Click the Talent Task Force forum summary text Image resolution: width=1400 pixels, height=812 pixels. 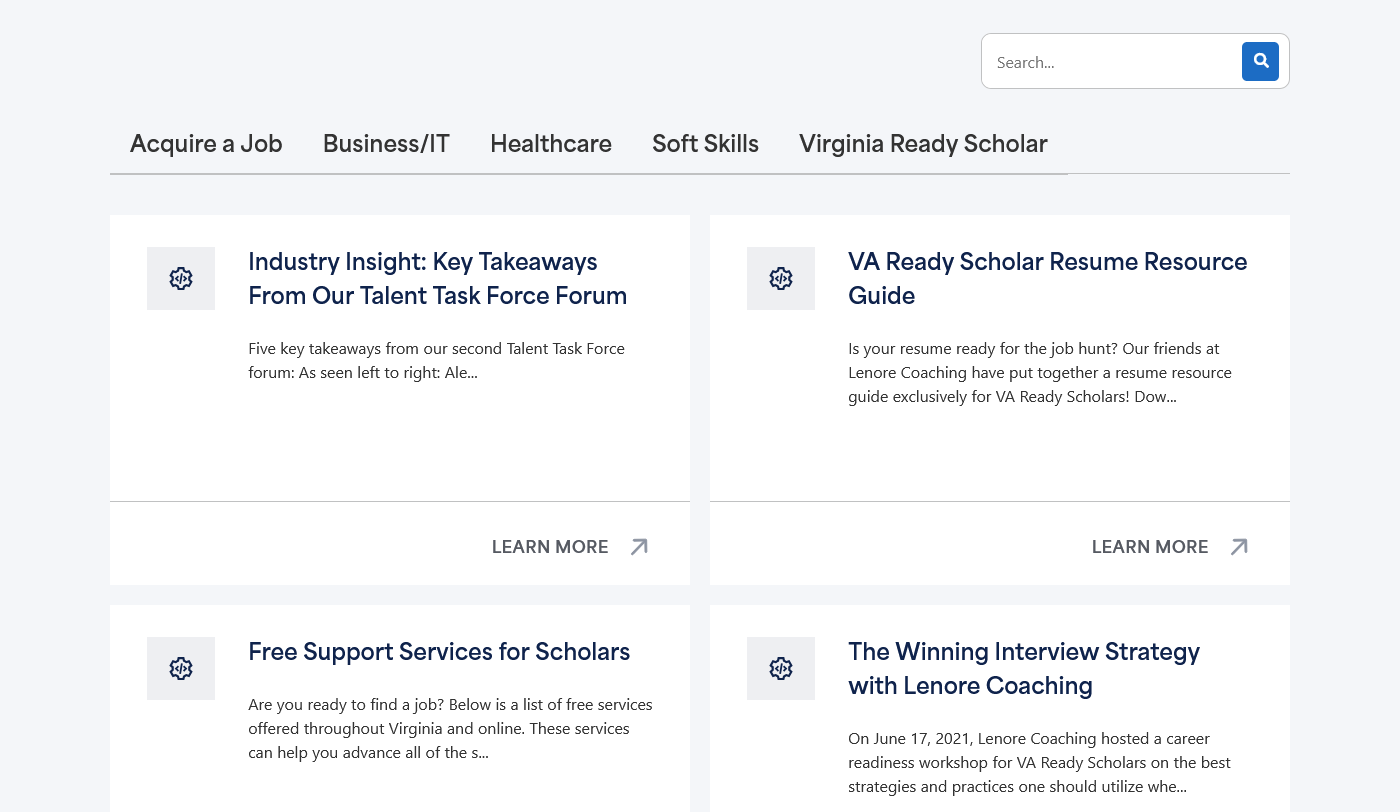[436, 361]
